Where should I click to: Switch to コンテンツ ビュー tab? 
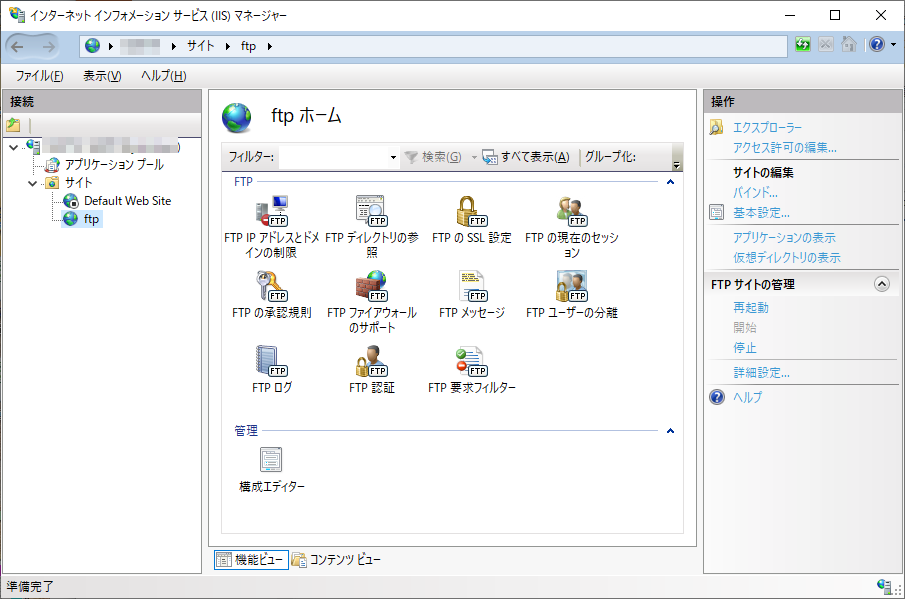click(x=336, y=559)
